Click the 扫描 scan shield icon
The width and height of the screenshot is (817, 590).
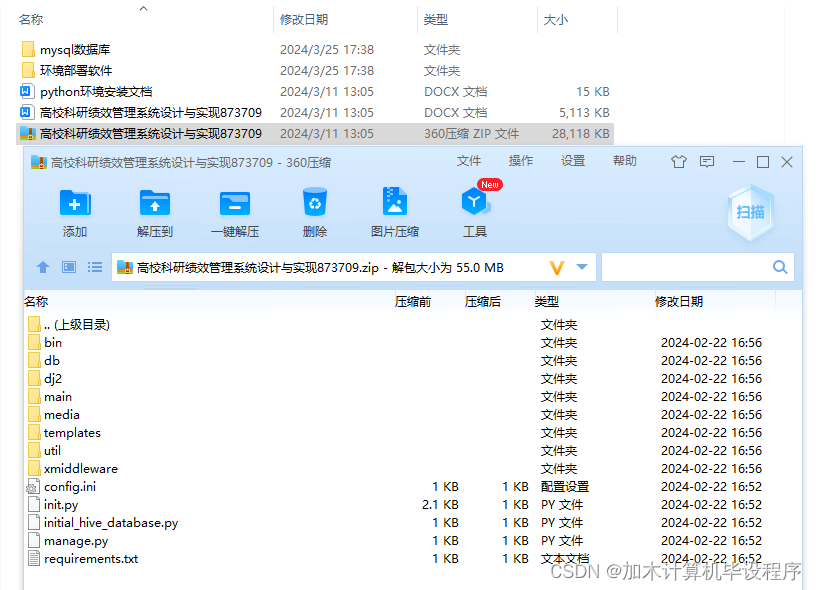[750, 212]
